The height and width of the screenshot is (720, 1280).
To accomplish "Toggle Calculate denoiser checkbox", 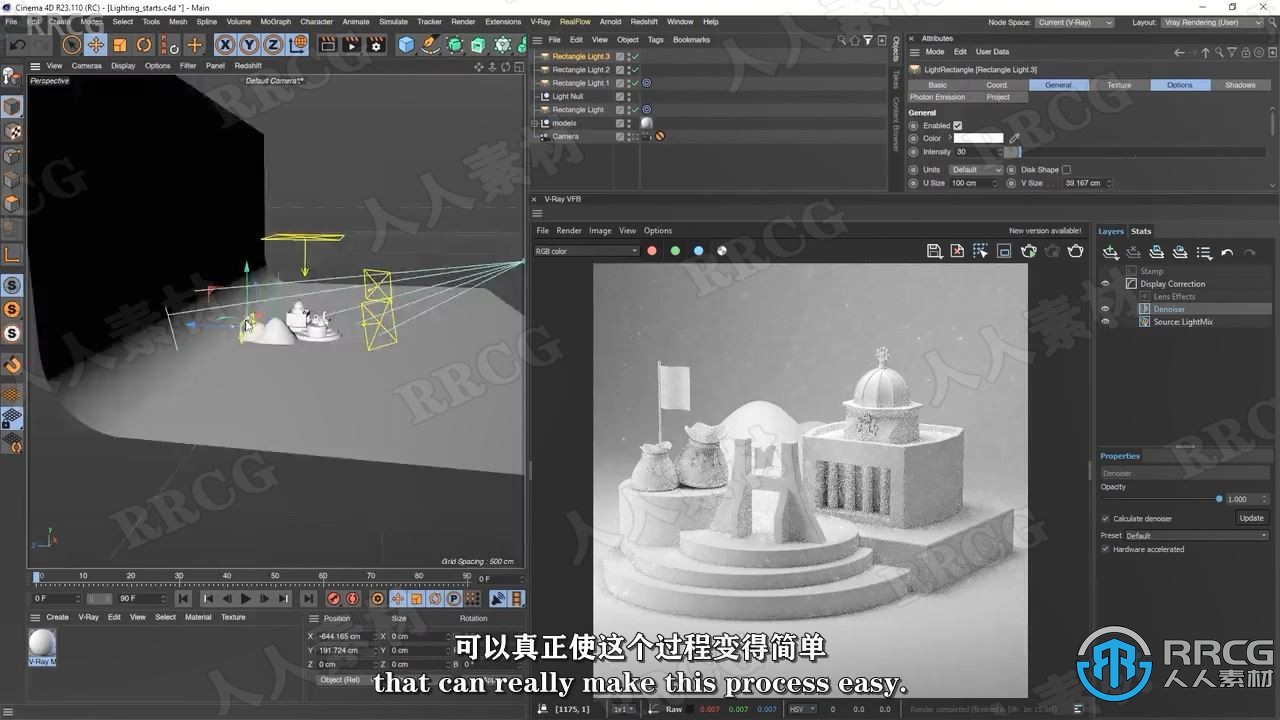I will (x=1105, y=519).
